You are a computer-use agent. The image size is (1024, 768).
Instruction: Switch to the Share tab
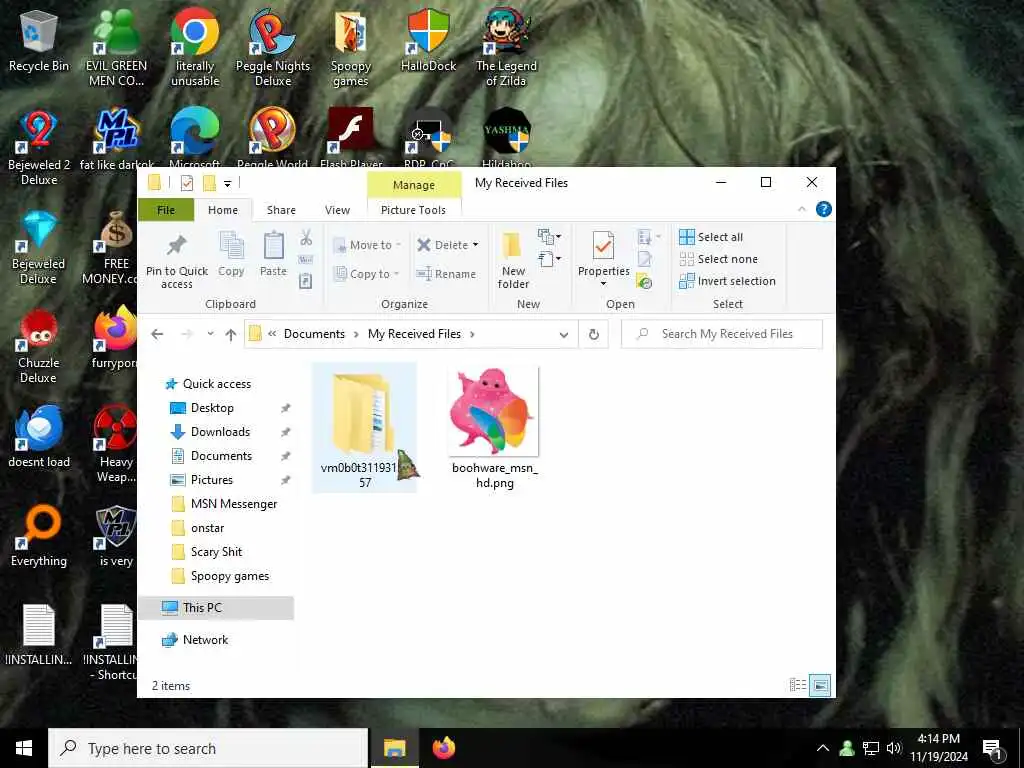tap(281, 210)
